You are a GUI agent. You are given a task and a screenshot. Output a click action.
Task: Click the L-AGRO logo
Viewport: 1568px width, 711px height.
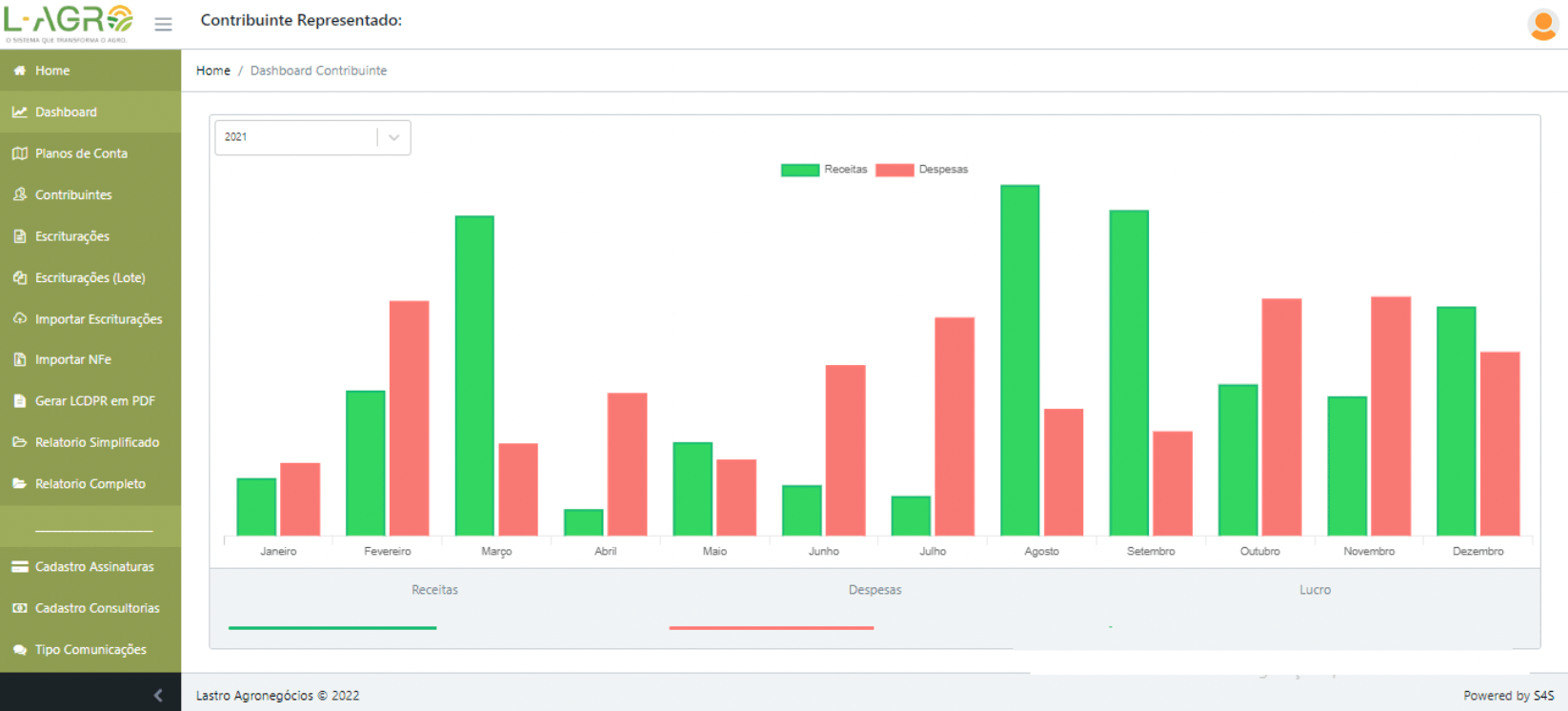point(69,23)
